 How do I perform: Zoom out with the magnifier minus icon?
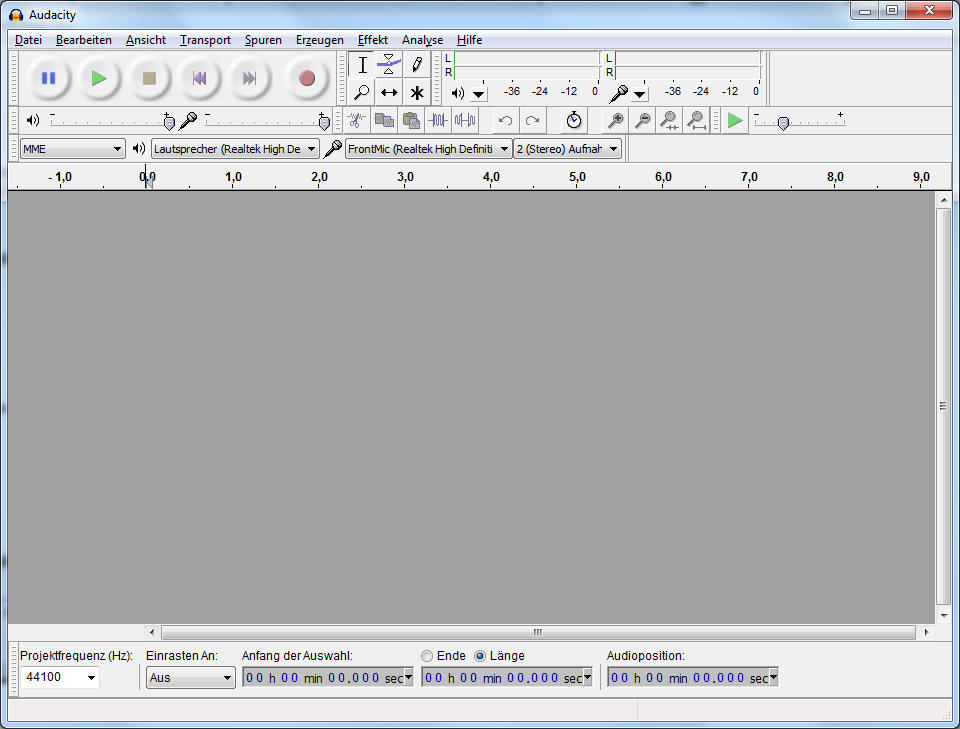(x=642, y=120)
